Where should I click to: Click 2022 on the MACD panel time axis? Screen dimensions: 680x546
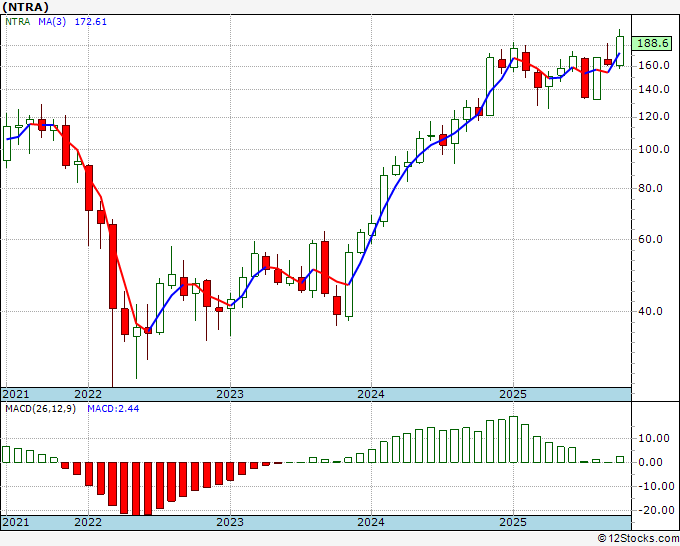coord(88,522)
